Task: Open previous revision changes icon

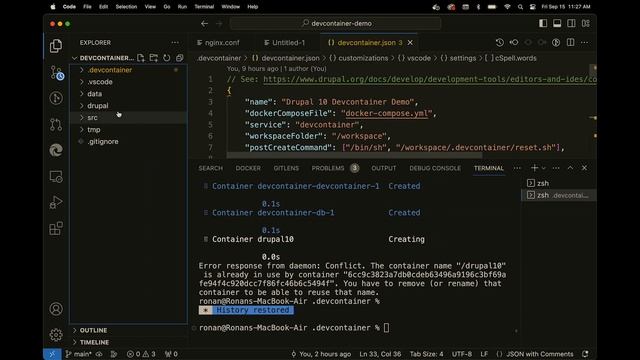Action: (514, 42)
